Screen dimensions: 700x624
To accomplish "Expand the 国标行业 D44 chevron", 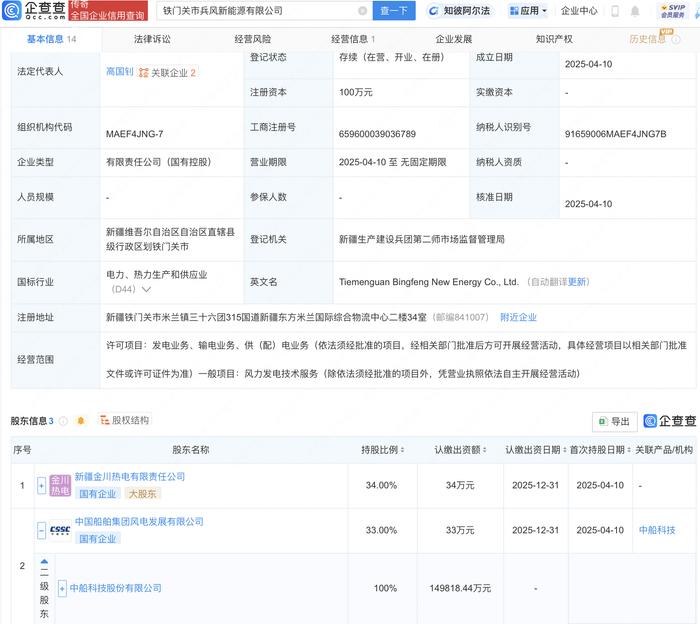I will [x=146, y=289].
